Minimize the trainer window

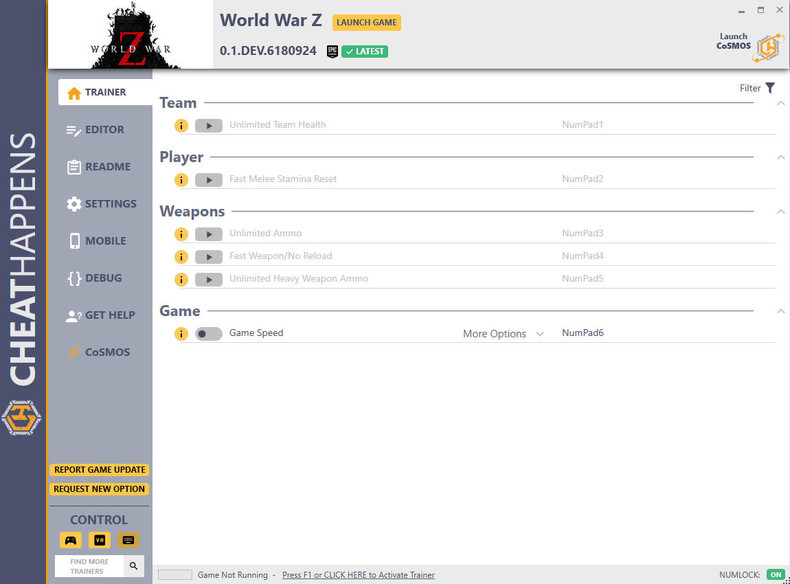pos(741,11)
